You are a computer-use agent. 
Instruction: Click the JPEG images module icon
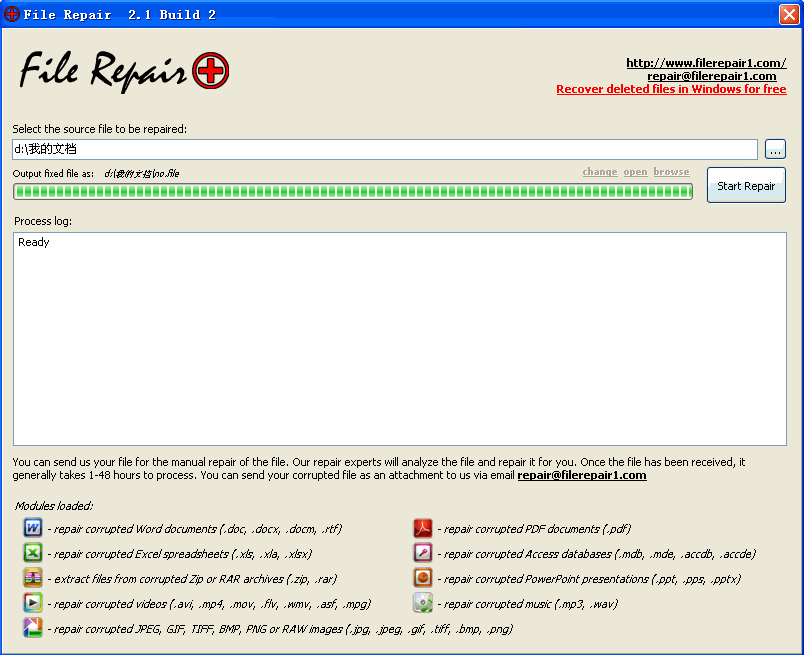coord(33,627)
